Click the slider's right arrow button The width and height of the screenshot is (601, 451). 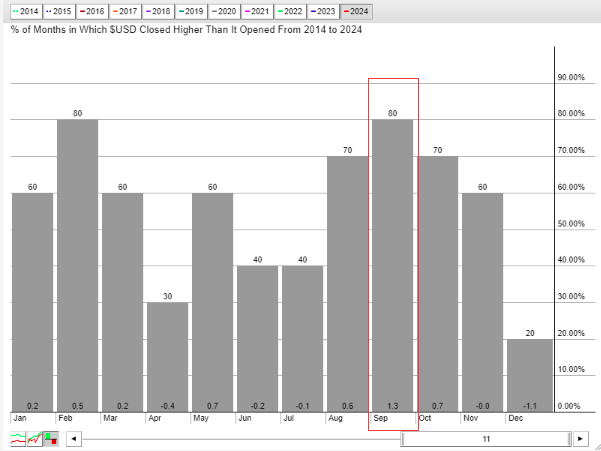(x=580, y=438)
